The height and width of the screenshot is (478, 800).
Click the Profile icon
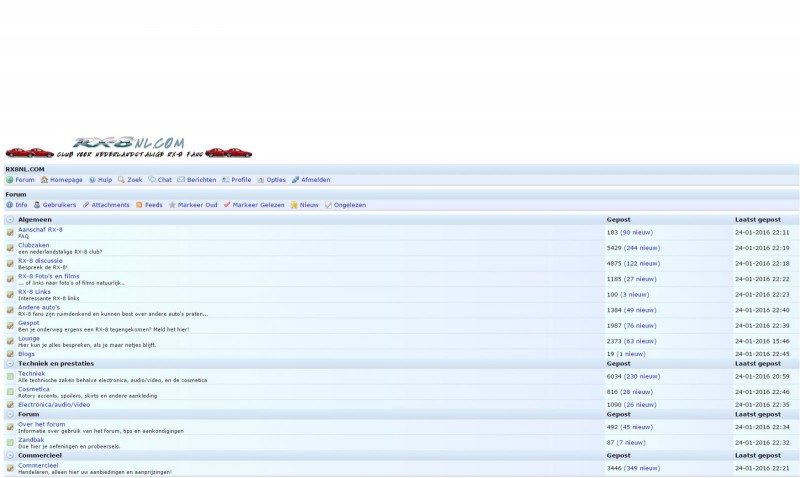(x=226, y=180)
